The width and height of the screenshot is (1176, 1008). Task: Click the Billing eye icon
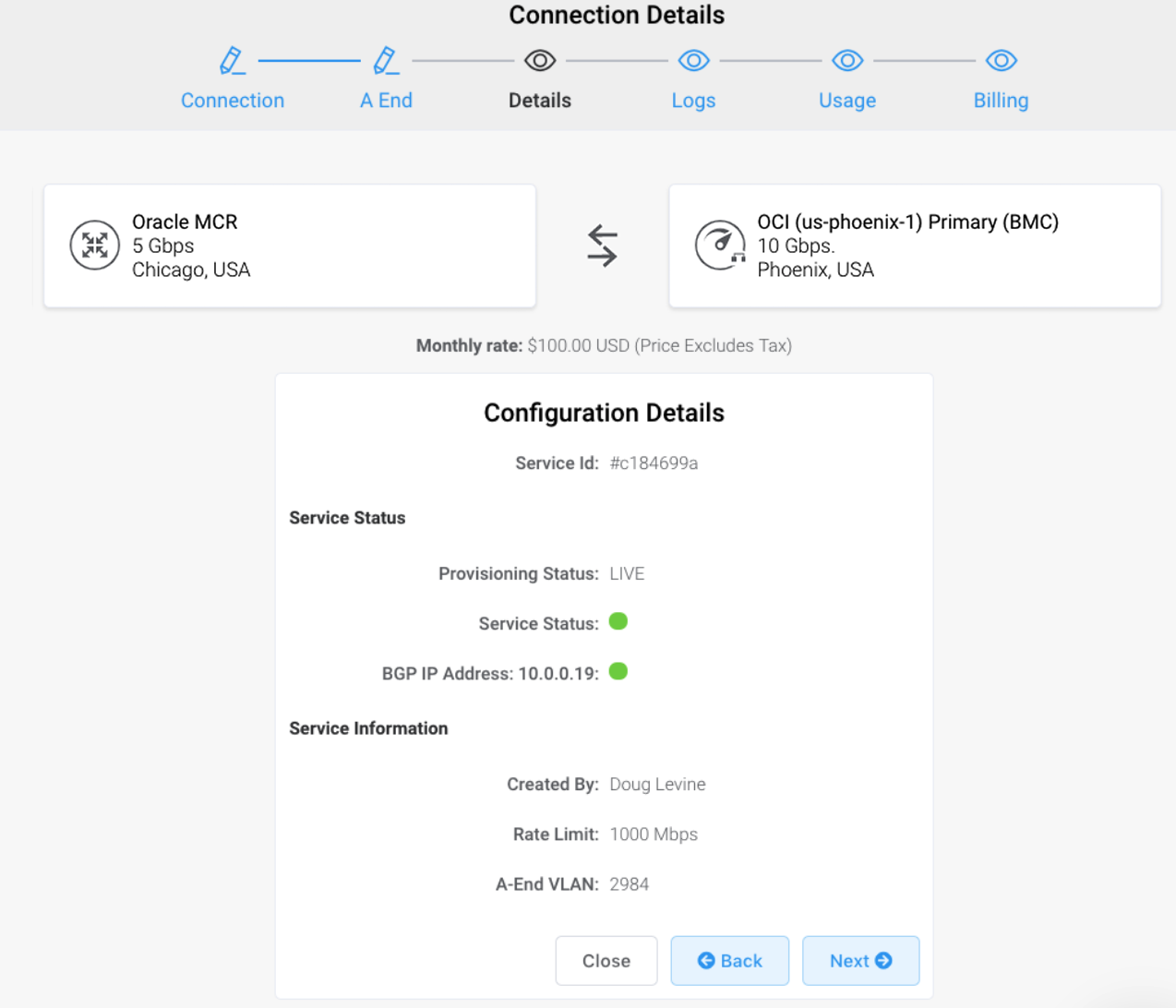1001,59
